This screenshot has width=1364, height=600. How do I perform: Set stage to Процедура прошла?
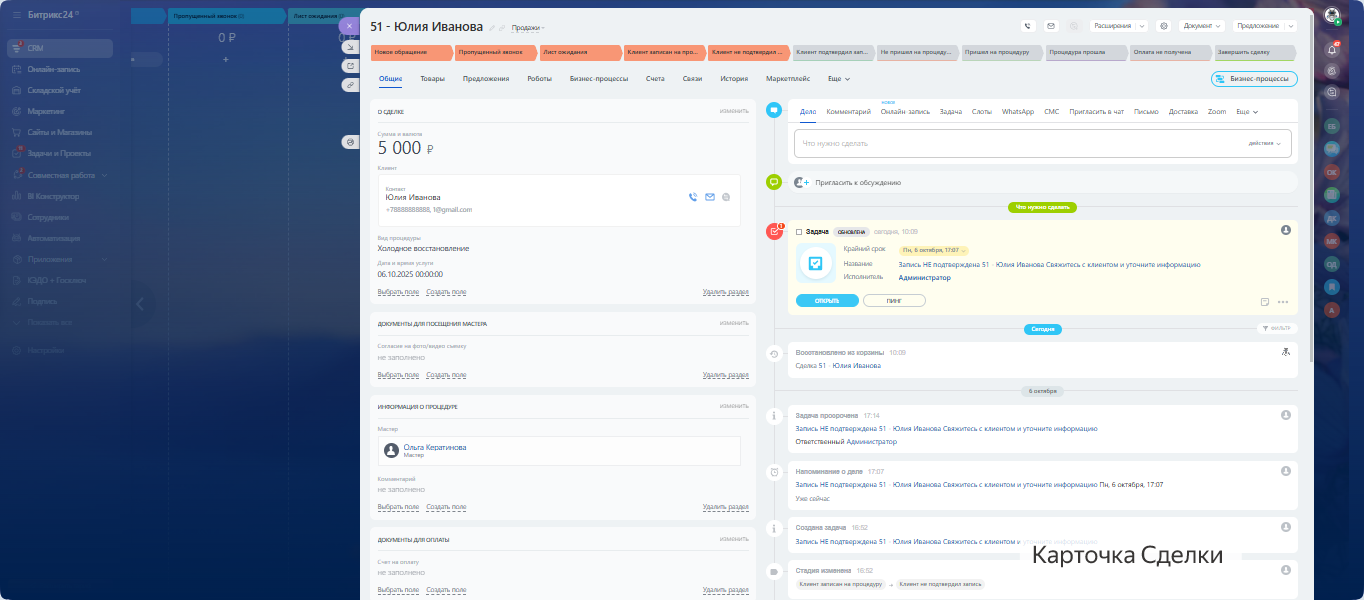point(1087,52)
